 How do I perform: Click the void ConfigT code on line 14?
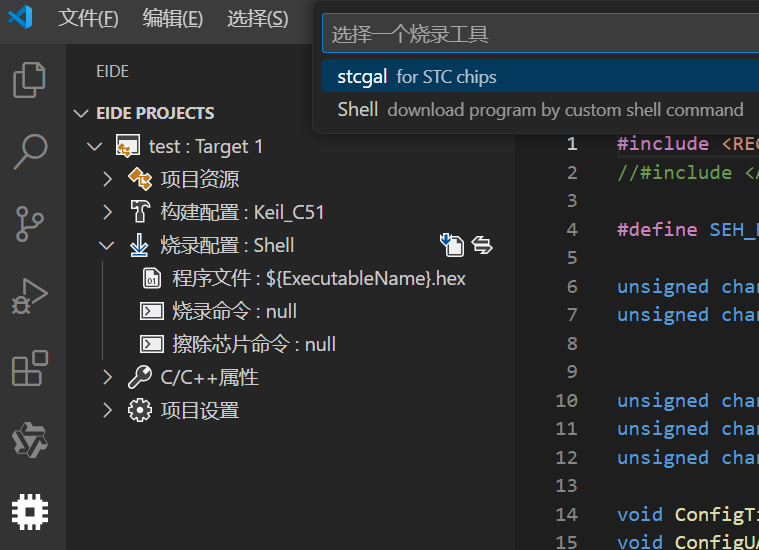click(688, 514)
